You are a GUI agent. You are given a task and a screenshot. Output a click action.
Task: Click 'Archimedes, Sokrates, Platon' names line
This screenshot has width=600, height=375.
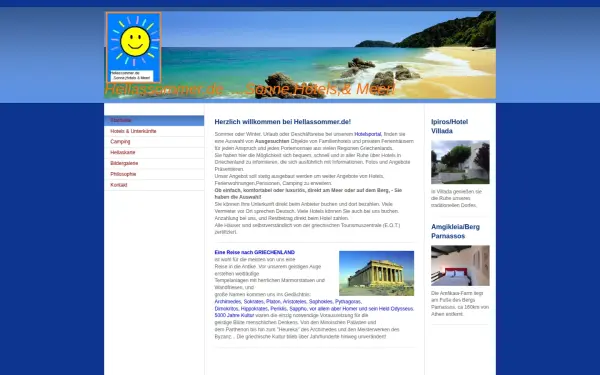pos(288,302)
